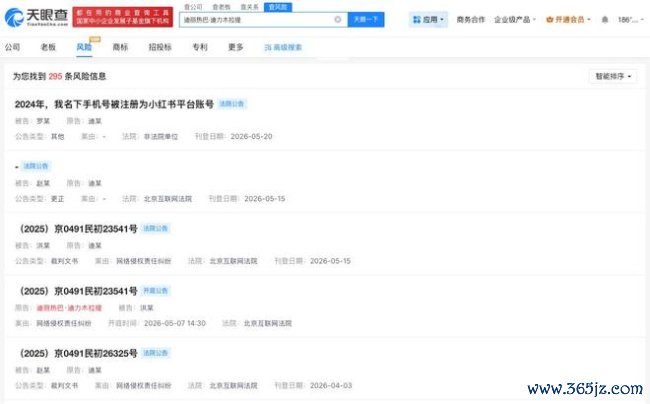Viewport: 650px width, 404px height.
Task: Open the 2024年 小红书平台账号 result title
Action: pyautogui.click(x=114, y=104)
